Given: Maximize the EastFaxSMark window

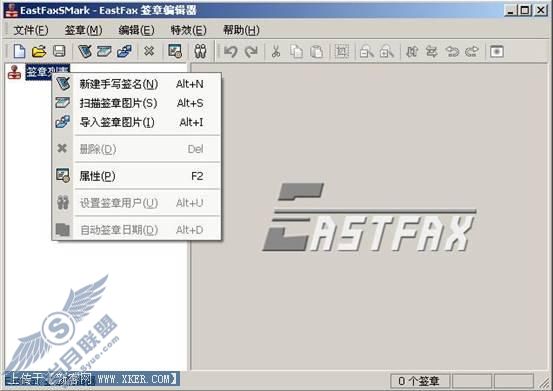Looking at the screenshot, I should (x=525, y=10).
